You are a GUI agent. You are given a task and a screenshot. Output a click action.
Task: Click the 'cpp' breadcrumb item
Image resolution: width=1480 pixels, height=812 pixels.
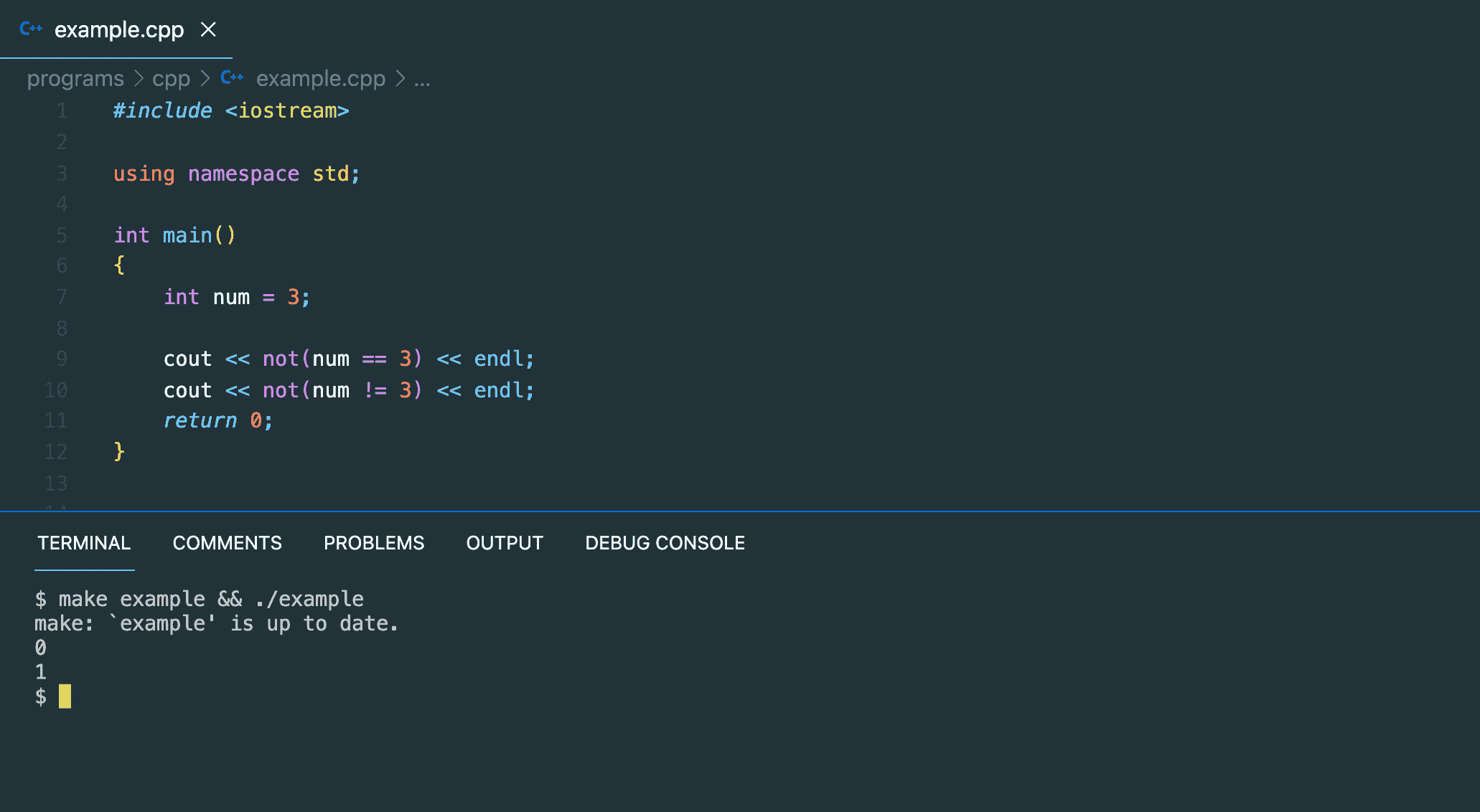171,78
